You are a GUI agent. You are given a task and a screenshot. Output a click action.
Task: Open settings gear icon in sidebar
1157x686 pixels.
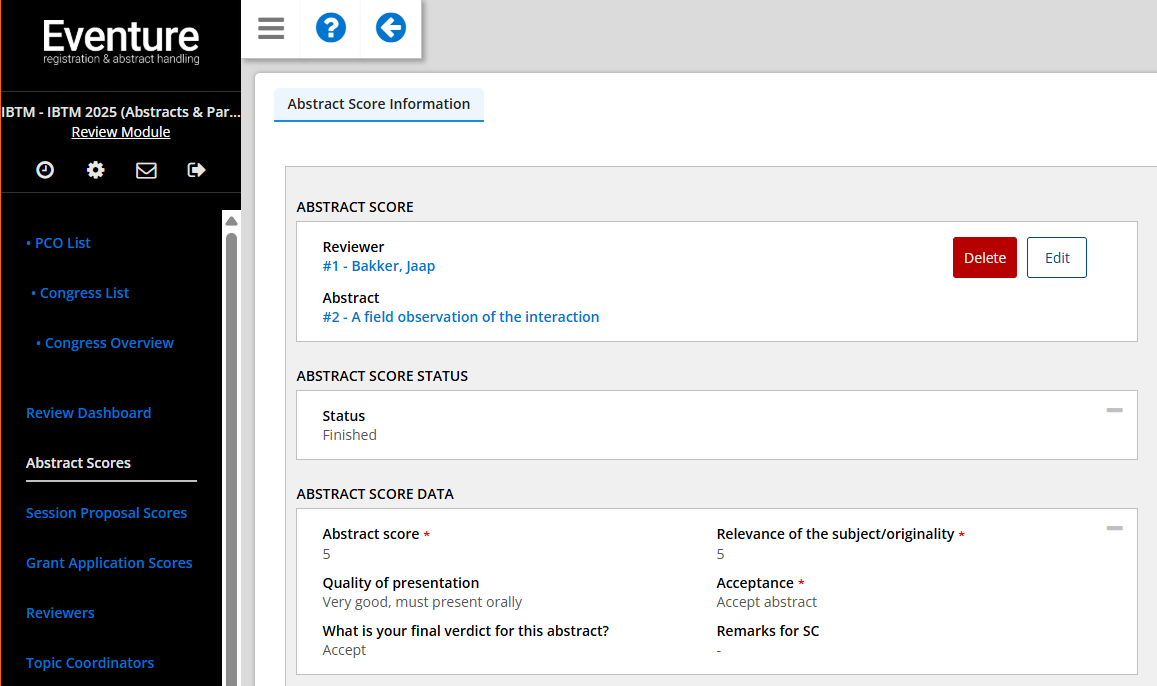pos(95,170)
